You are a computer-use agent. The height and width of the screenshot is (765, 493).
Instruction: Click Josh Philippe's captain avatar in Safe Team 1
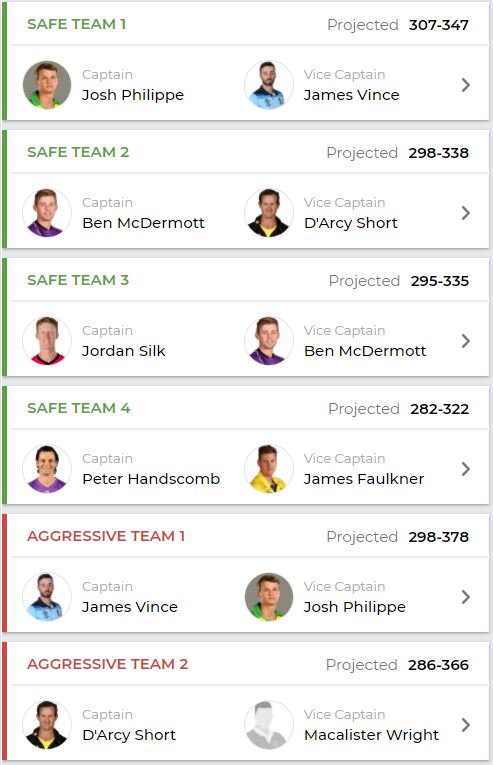tap(47, 85)
